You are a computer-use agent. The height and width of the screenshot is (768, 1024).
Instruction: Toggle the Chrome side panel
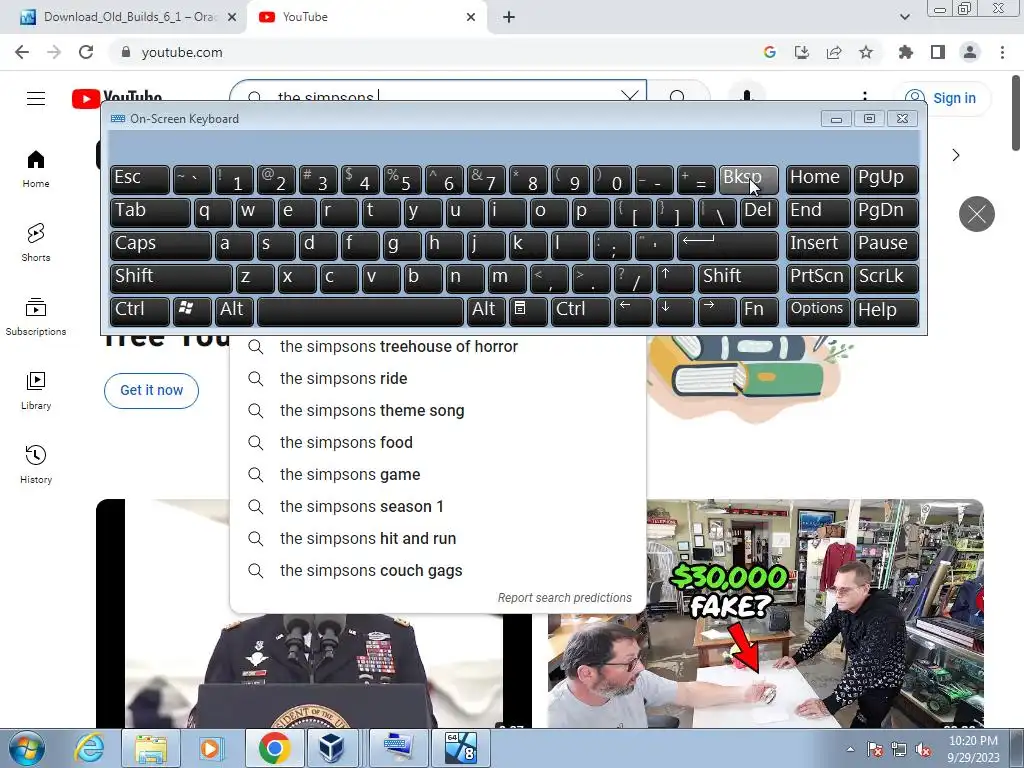point(938,52)
